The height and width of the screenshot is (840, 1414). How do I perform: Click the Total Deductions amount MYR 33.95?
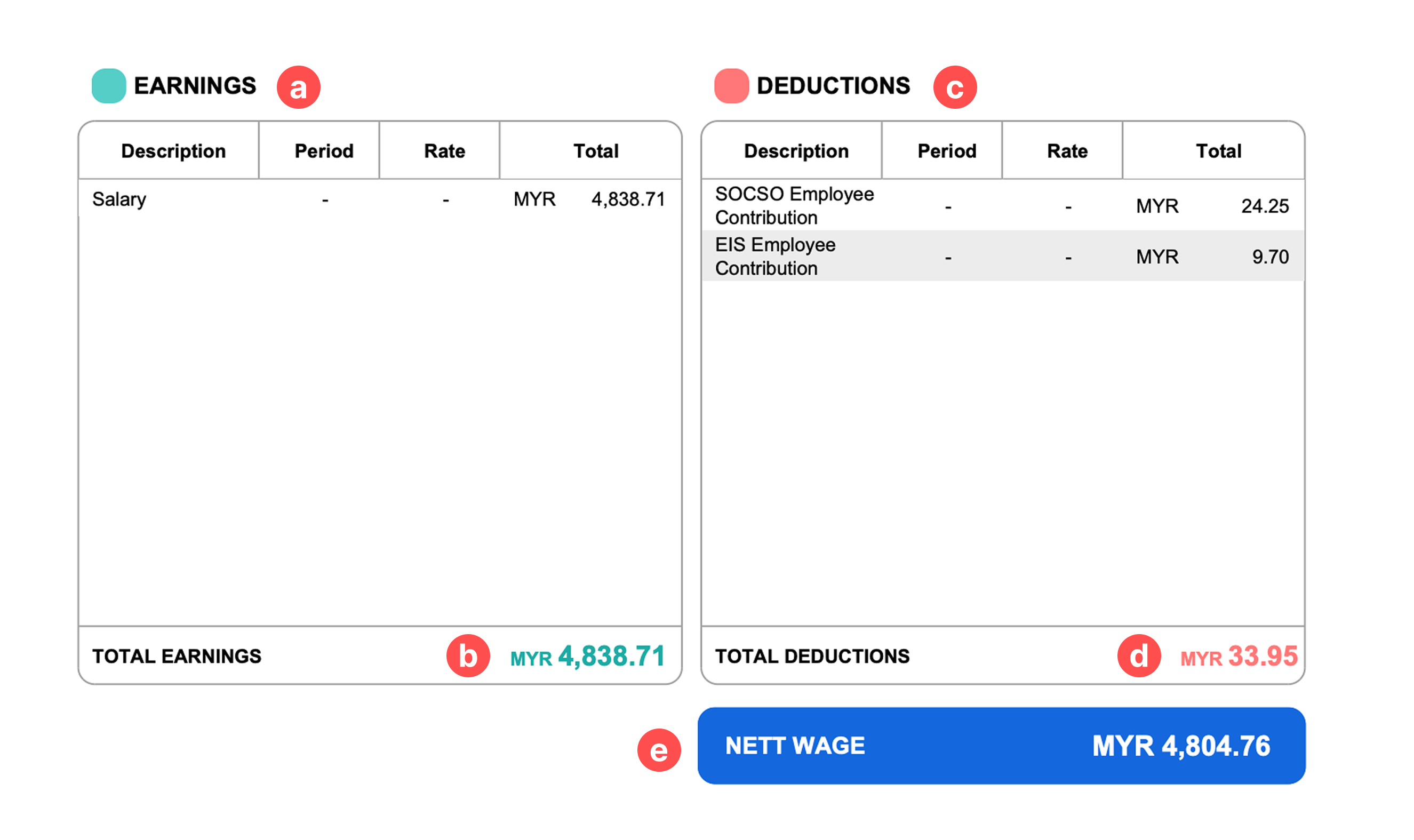[x=1238, y=656]
